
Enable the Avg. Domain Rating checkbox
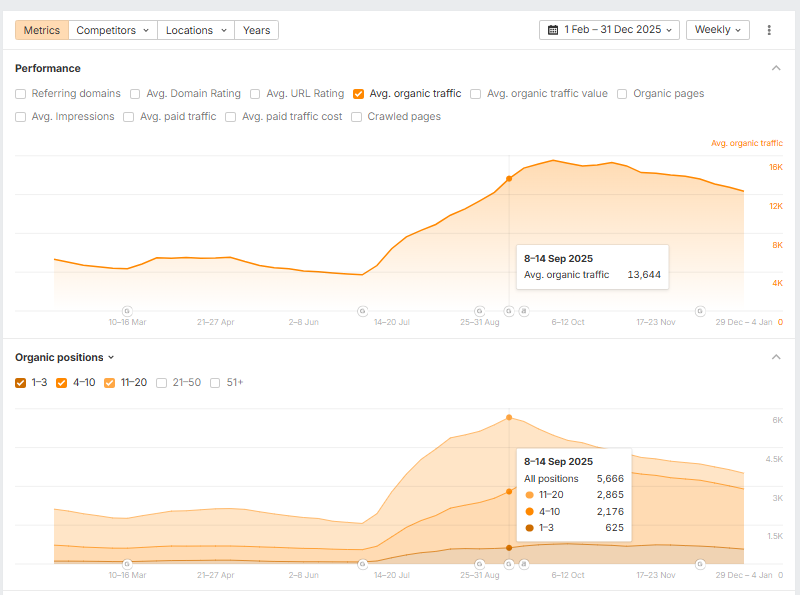click(x=135, y=94)
